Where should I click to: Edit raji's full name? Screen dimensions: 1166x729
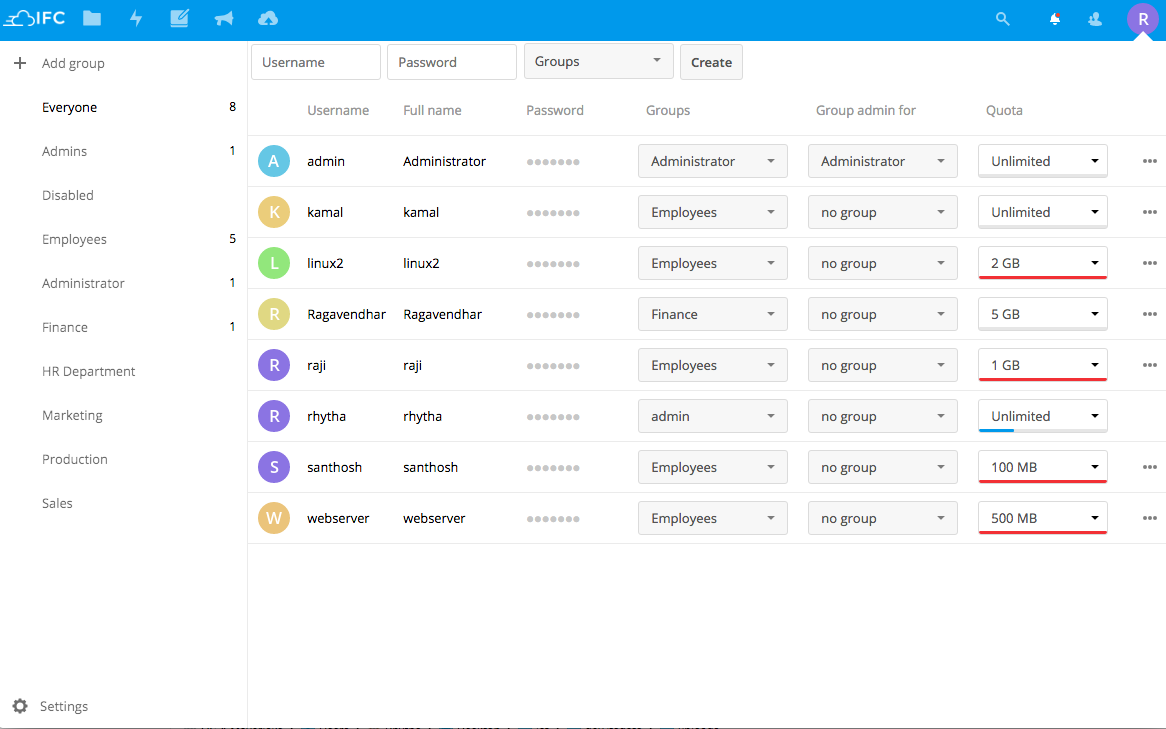point(413,365)
